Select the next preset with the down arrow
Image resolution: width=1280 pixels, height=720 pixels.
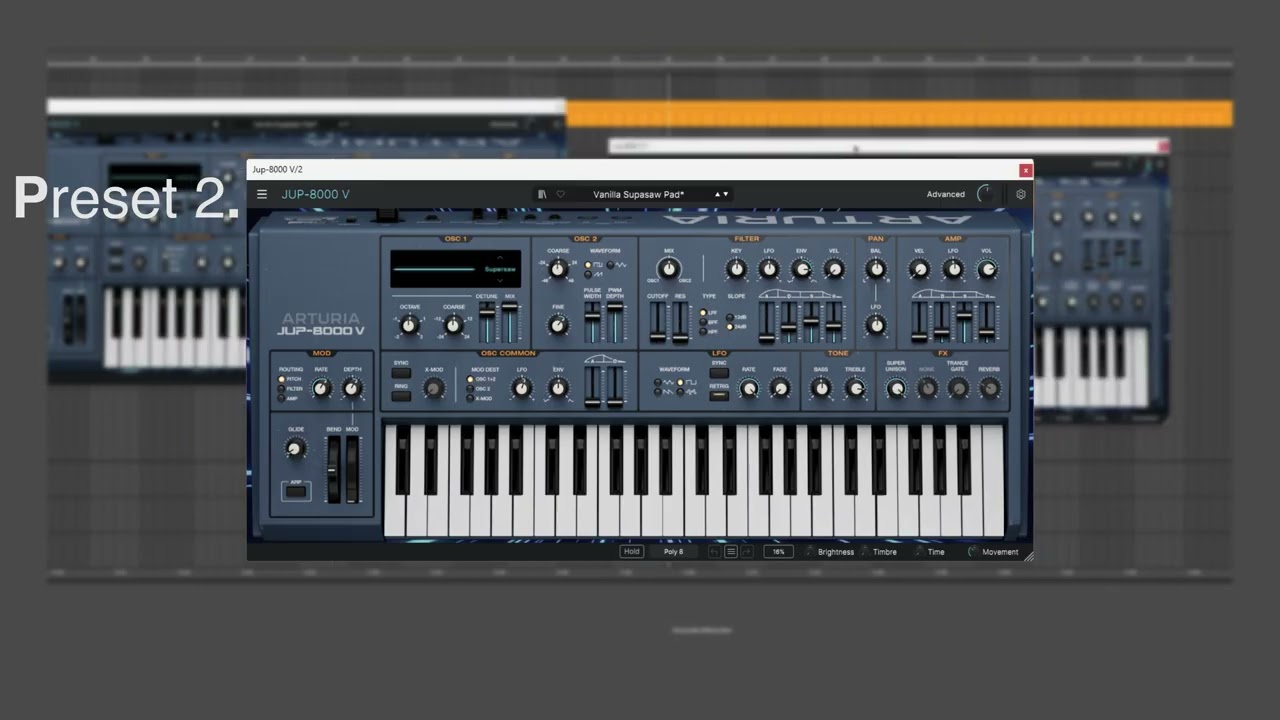coord(726,194)
